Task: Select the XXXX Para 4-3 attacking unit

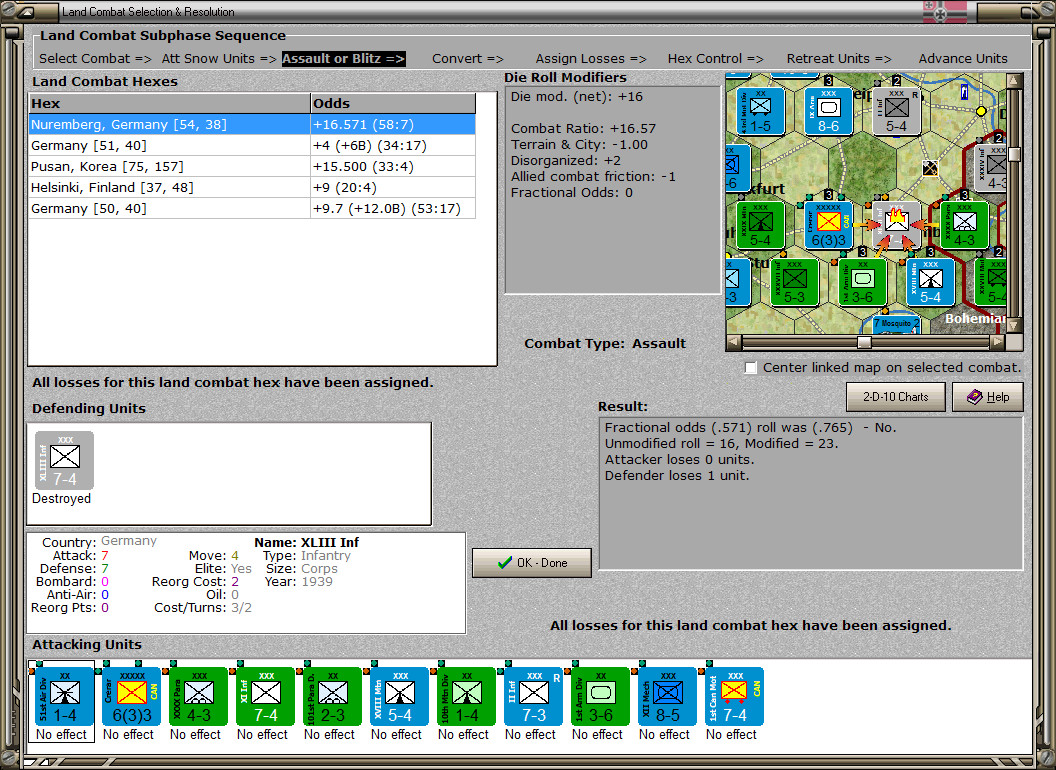Action: pos(198,697)
